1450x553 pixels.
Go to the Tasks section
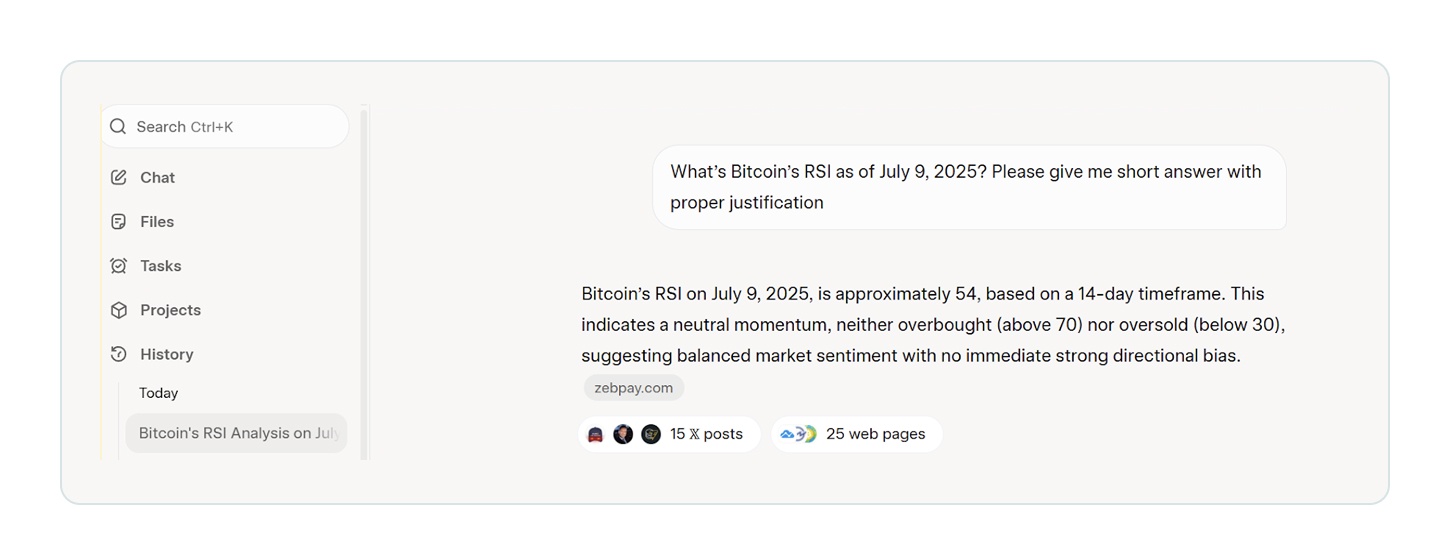coord(160,266)
